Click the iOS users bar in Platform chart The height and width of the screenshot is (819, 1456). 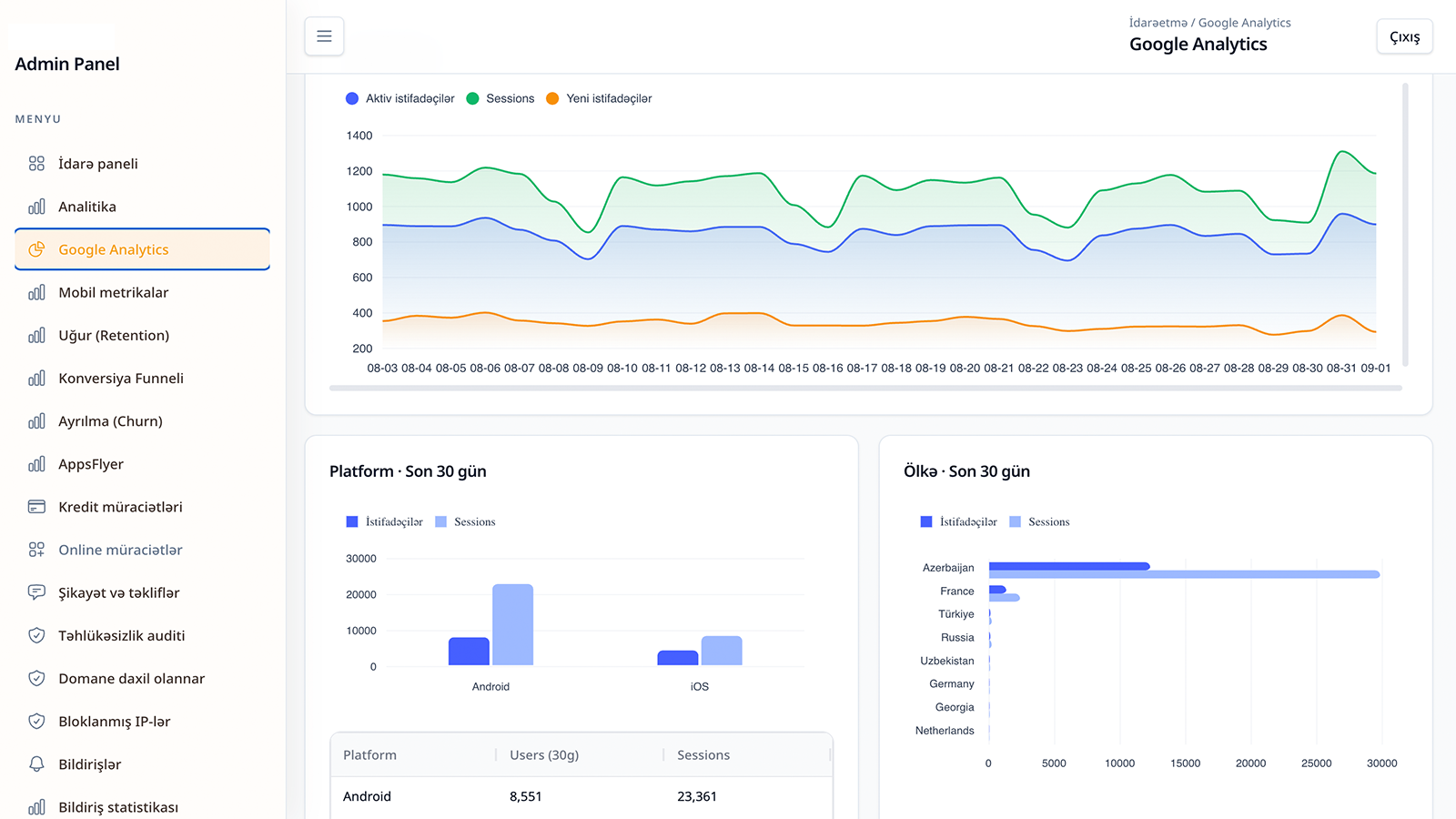pyautogui.click(x=678, y=658)
